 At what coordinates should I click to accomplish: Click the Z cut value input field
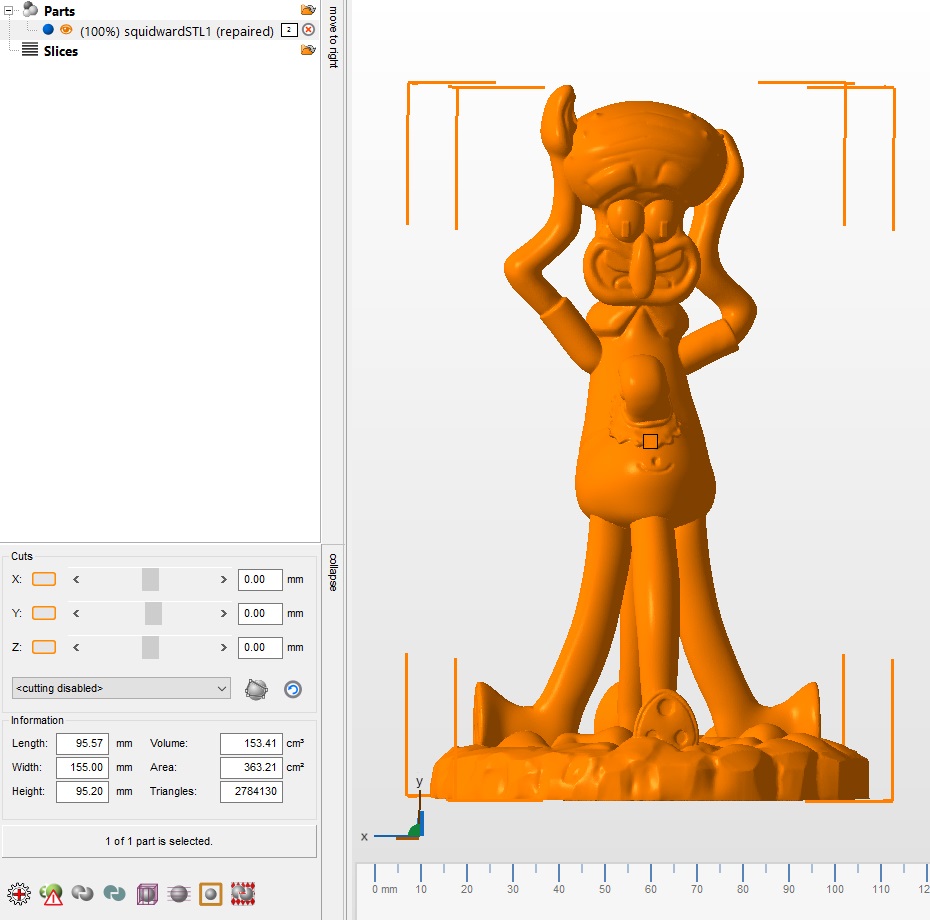(259, 647)
